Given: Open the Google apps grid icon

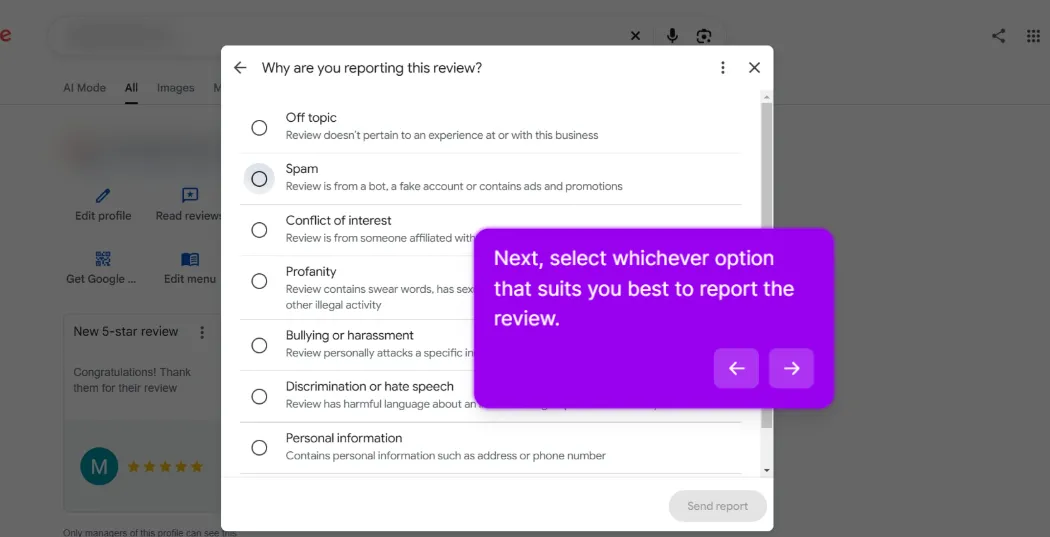Looking at the screenshot, I should click(x=1033, y=36).
